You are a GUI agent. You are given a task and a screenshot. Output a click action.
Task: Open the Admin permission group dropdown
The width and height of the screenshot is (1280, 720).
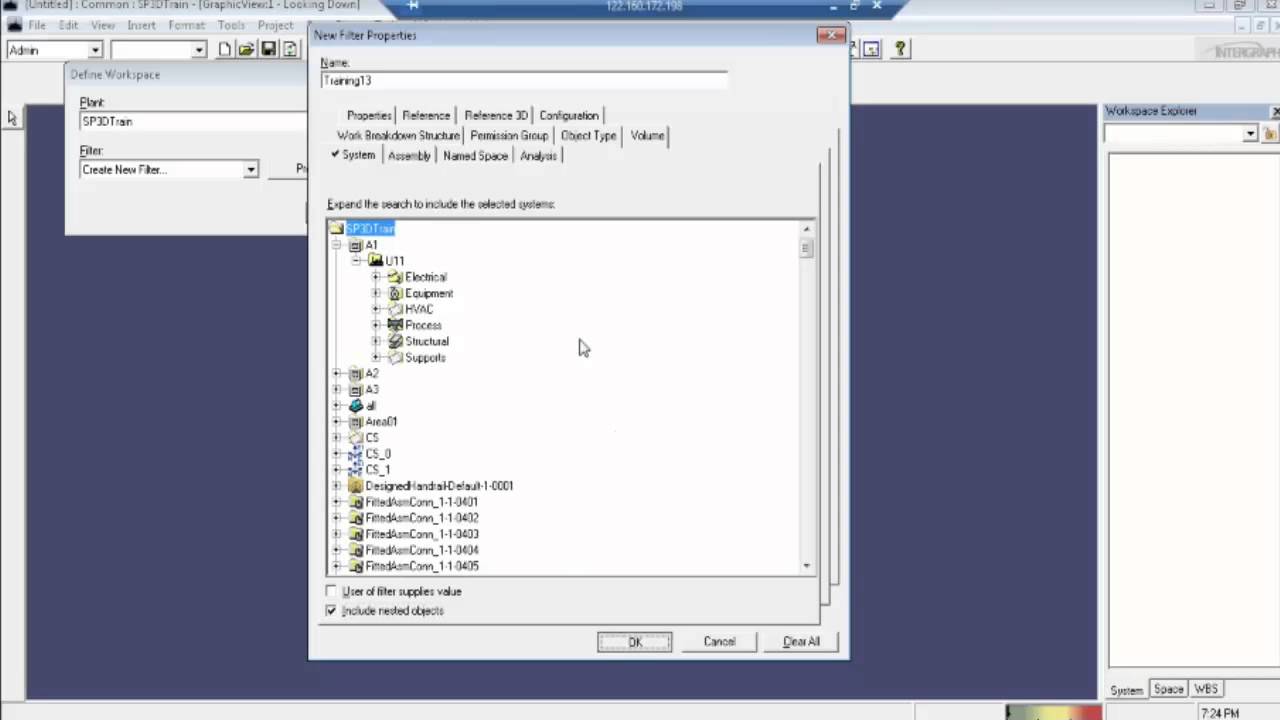pyautogui.click(x=95, y=50)
